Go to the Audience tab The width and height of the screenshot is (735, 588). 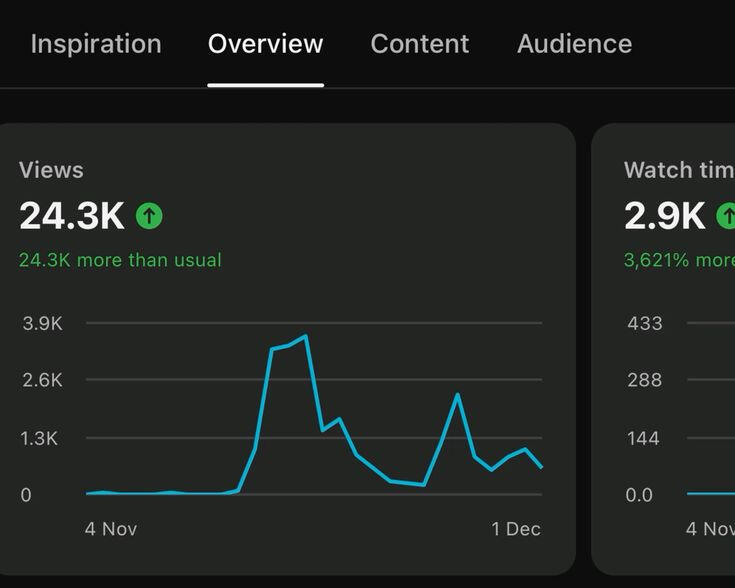point(575,44)
